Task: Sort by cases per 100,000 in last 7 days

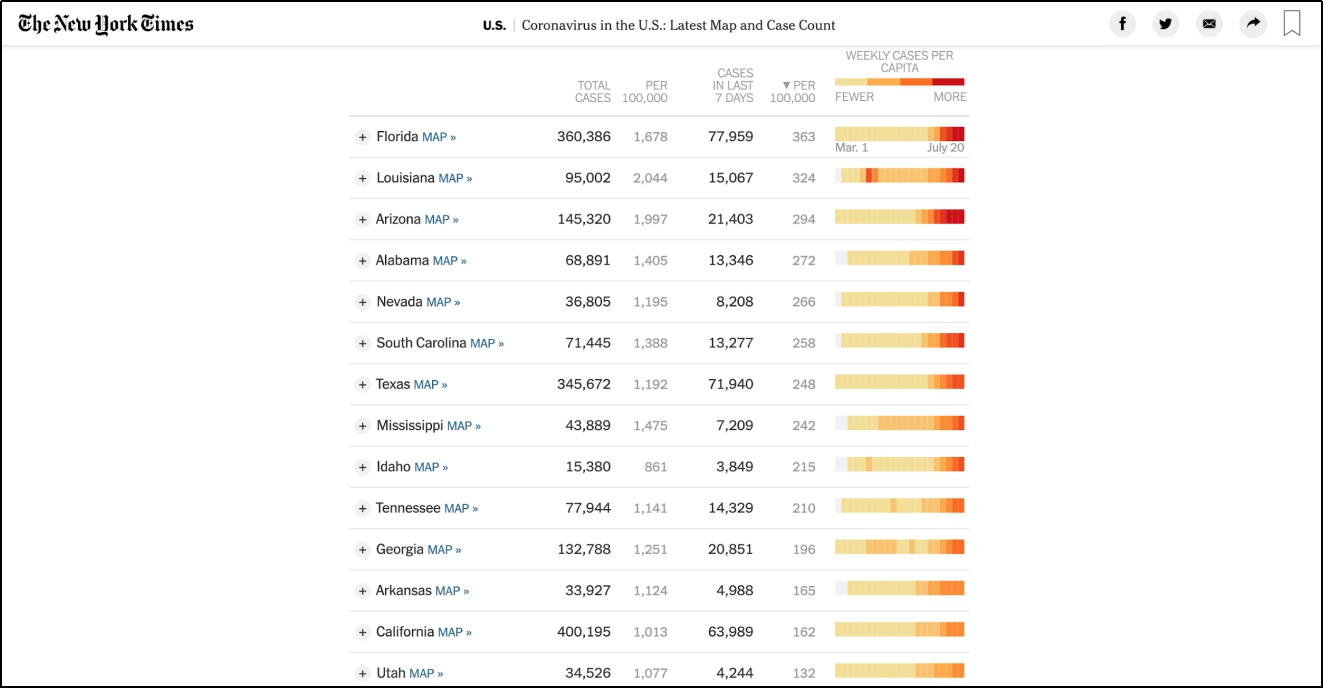Action: (x=793, y=91)
